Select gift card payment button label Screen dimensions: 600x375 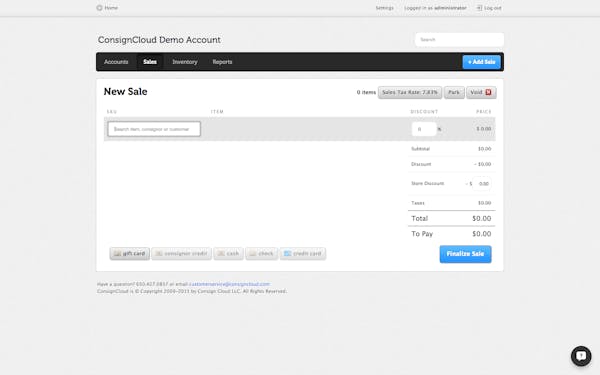pos(134,253)
